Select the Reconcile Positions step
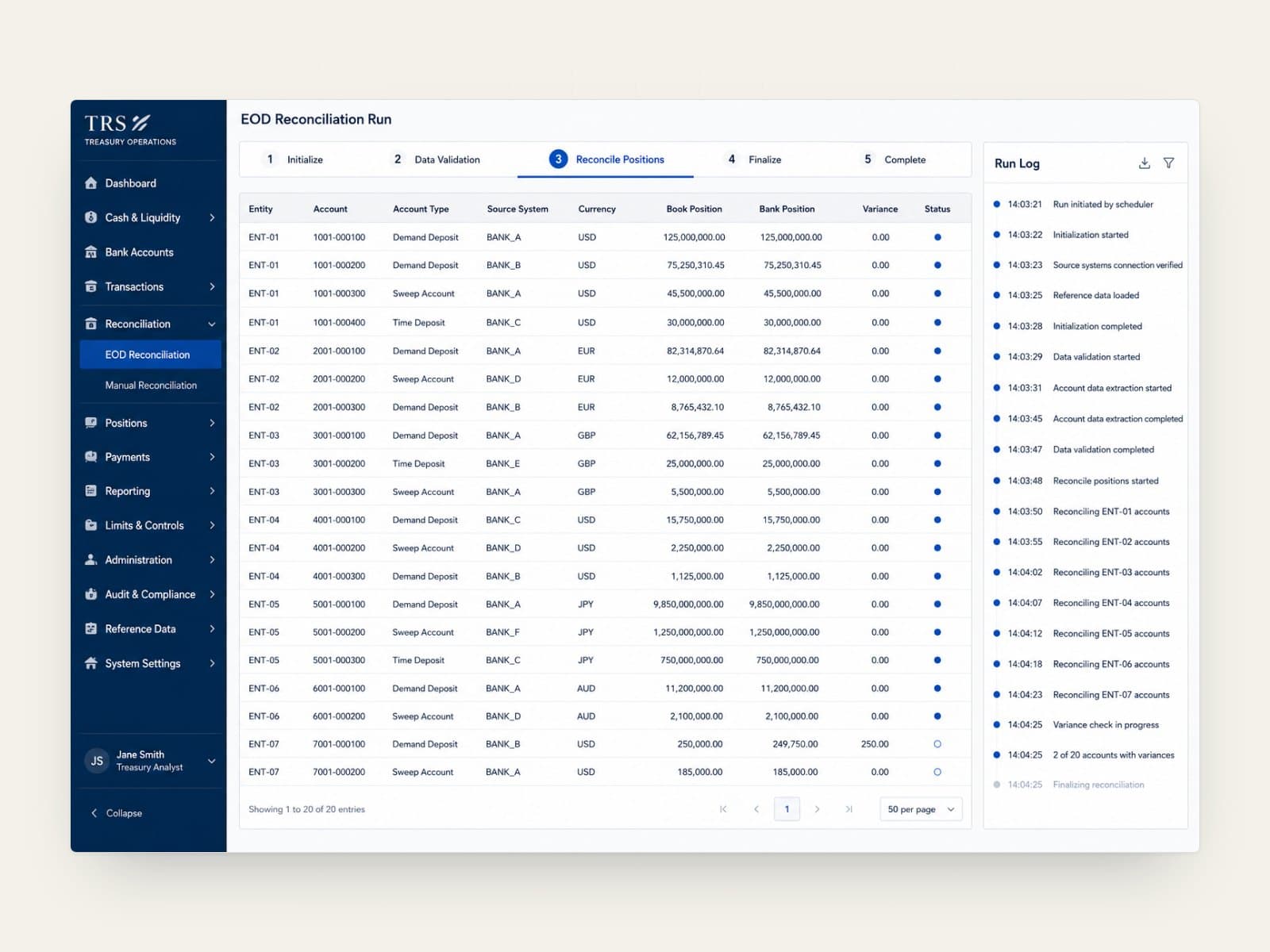1270x952 pixels. (606, 159)
